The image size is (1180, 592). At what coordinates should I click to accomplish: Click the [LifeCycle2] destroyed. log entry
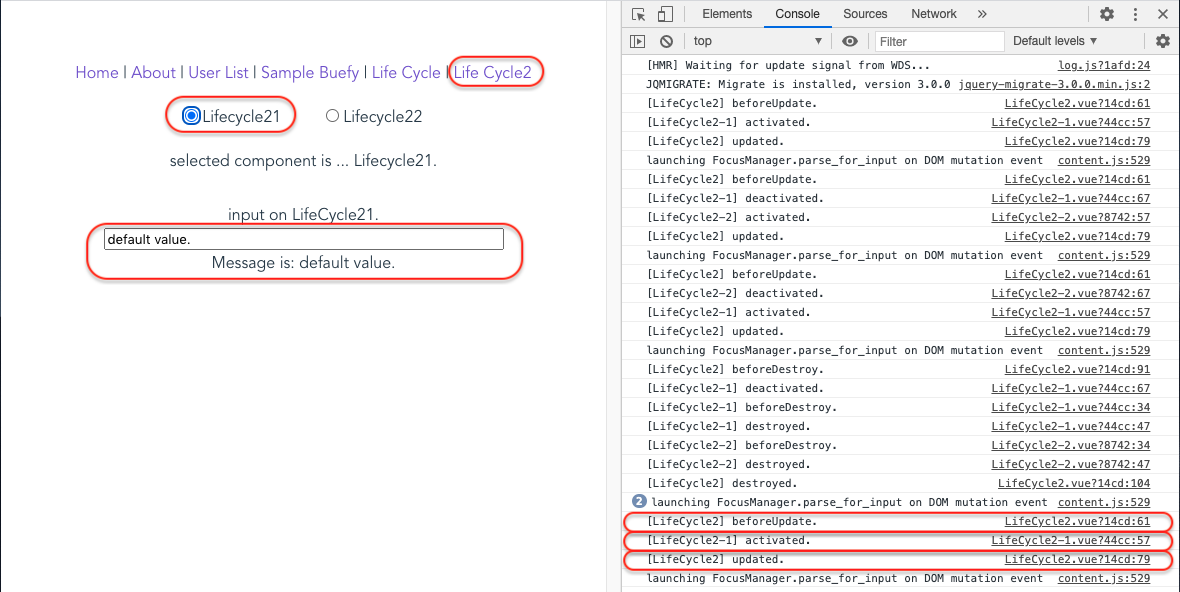(x=722, y=483)
